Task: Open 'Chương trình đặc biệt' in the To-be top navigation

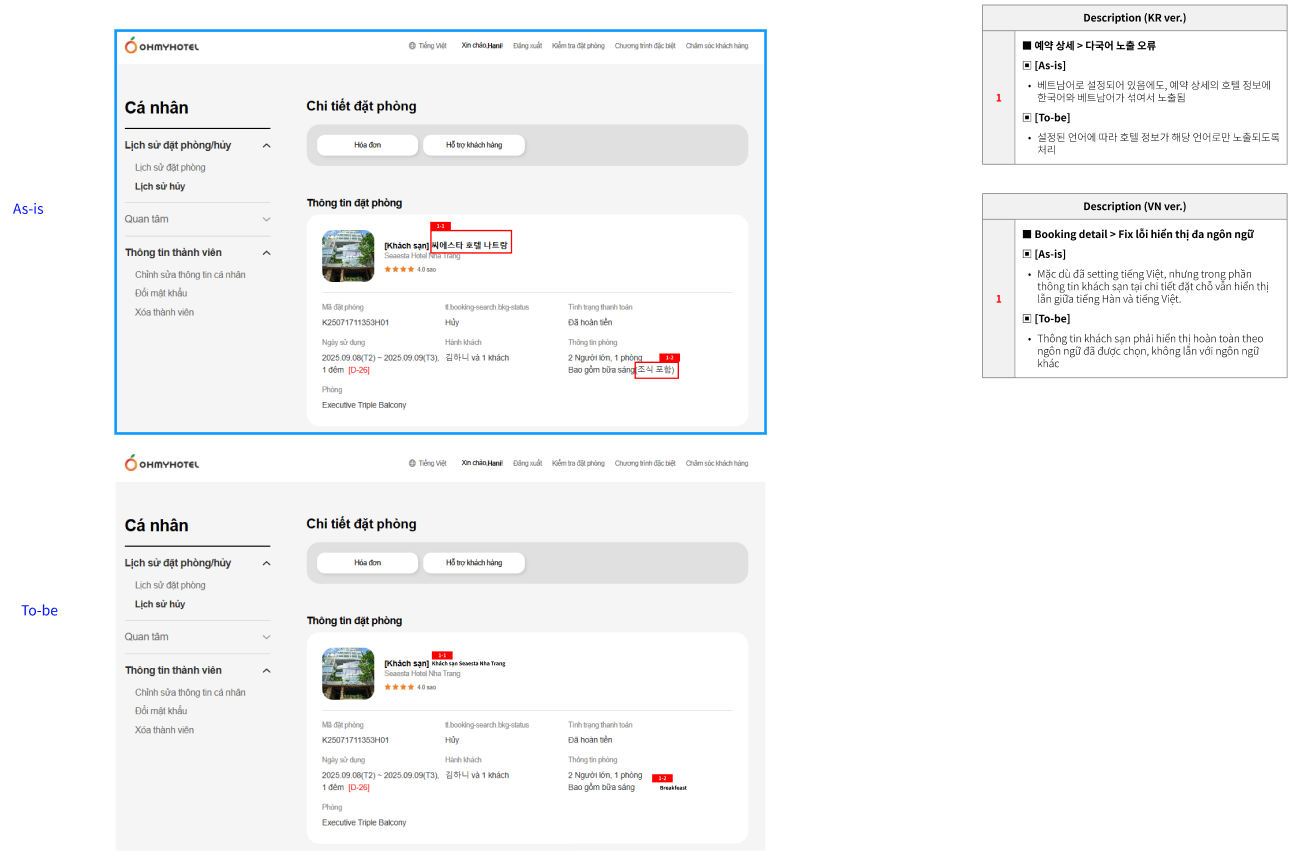Action: 645,464
